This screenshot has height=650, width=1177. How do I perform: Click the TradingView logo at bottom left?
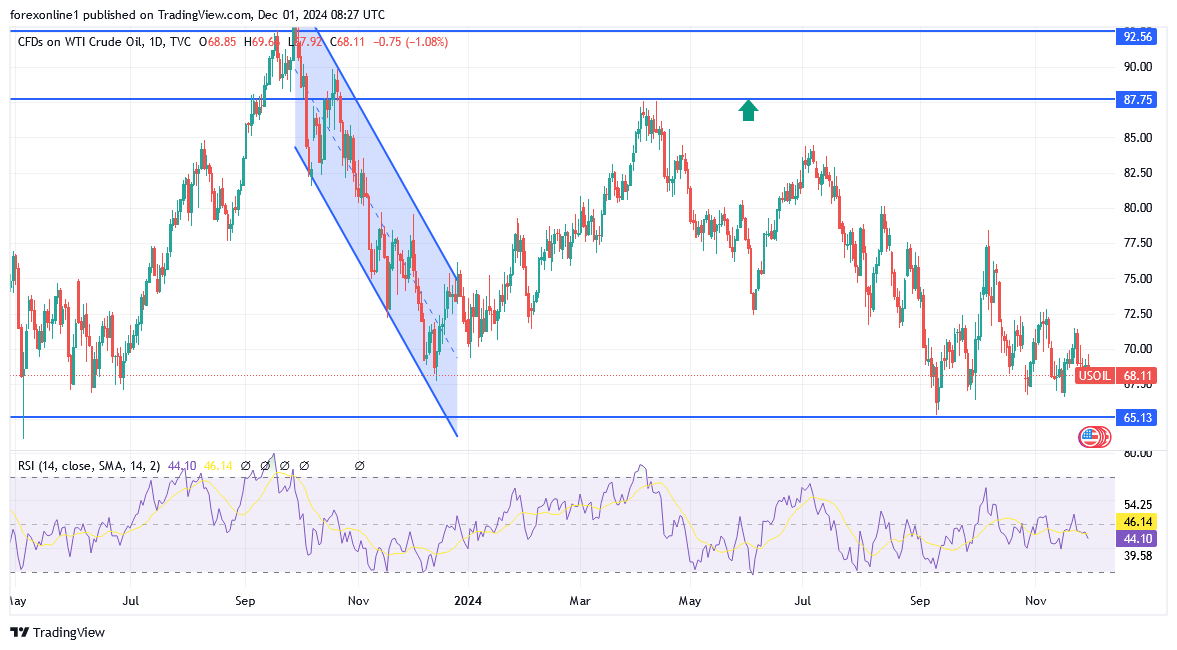(57, 632)
